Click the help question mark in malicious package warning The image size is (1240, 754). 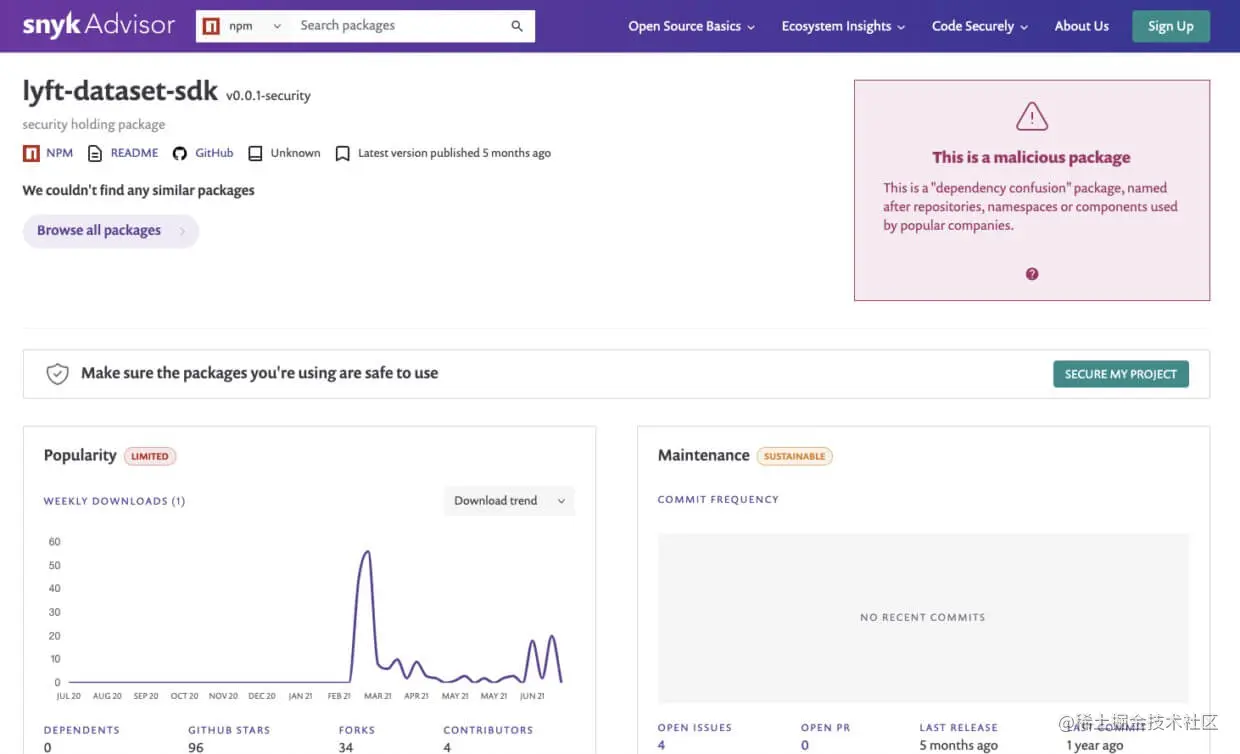point(1031,273)
